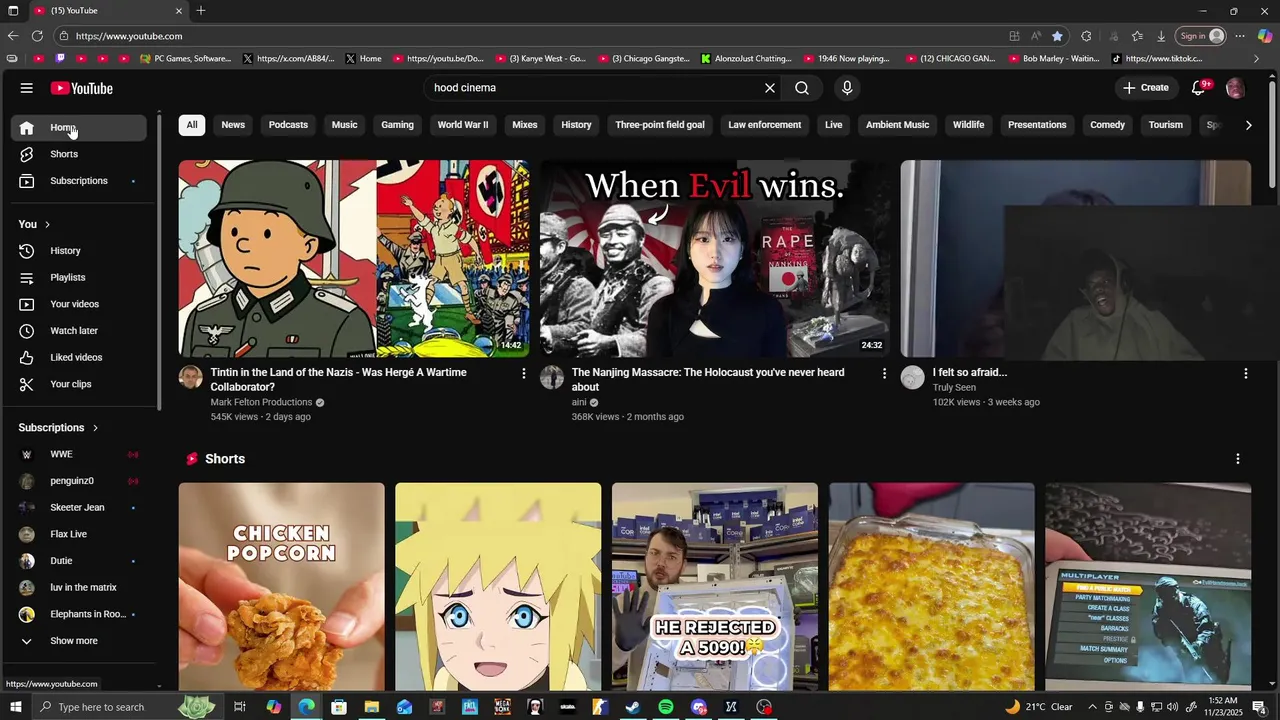This screenshot has height=720, width=1280.
Task: Open the Dutie channel subscription
Action: tap(79, 561)
